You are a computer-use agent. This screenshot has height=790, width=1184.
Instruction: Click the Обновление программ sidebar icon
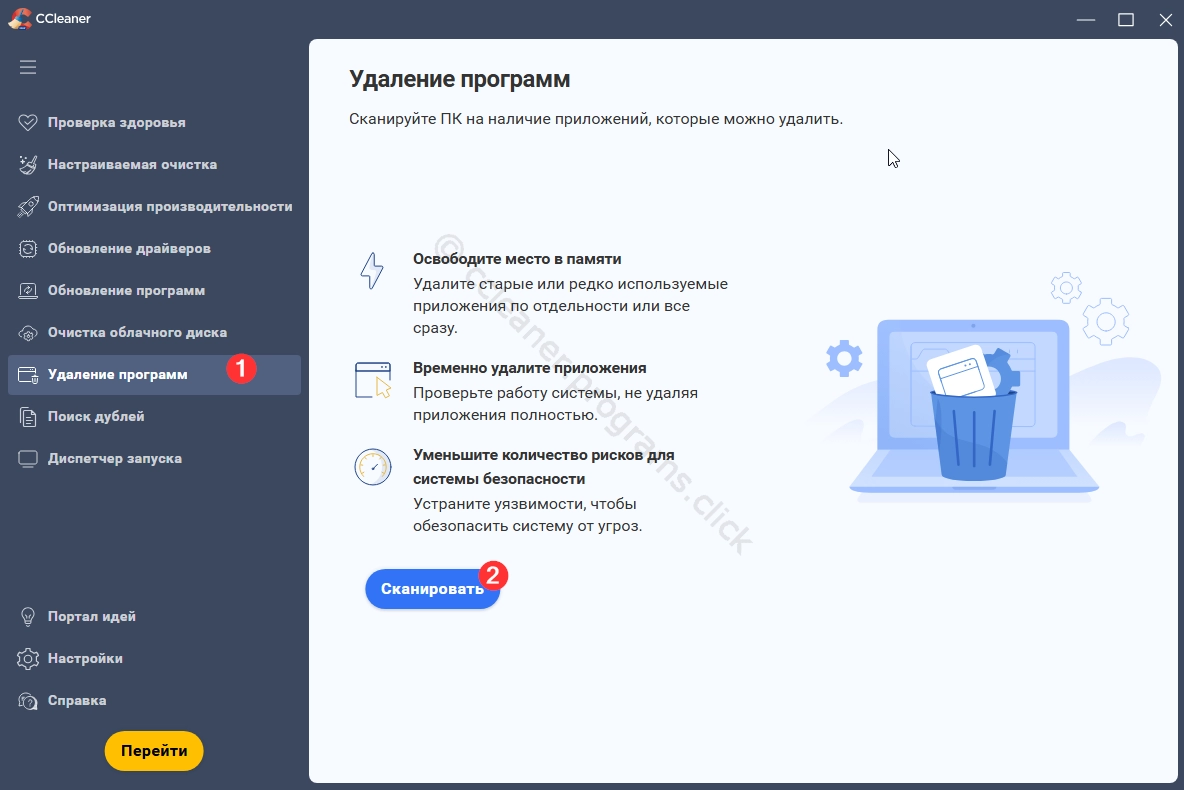[x=28, y=291]
